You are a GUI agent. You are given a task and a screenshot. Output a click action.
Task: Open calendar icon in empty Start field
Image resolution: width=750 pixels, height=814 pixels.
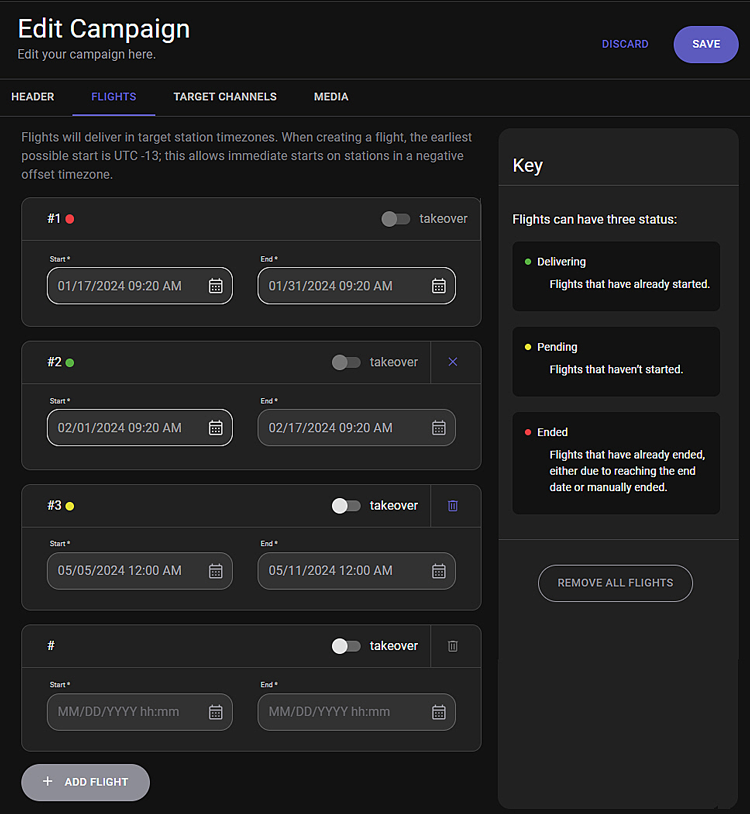coord(215,712)
